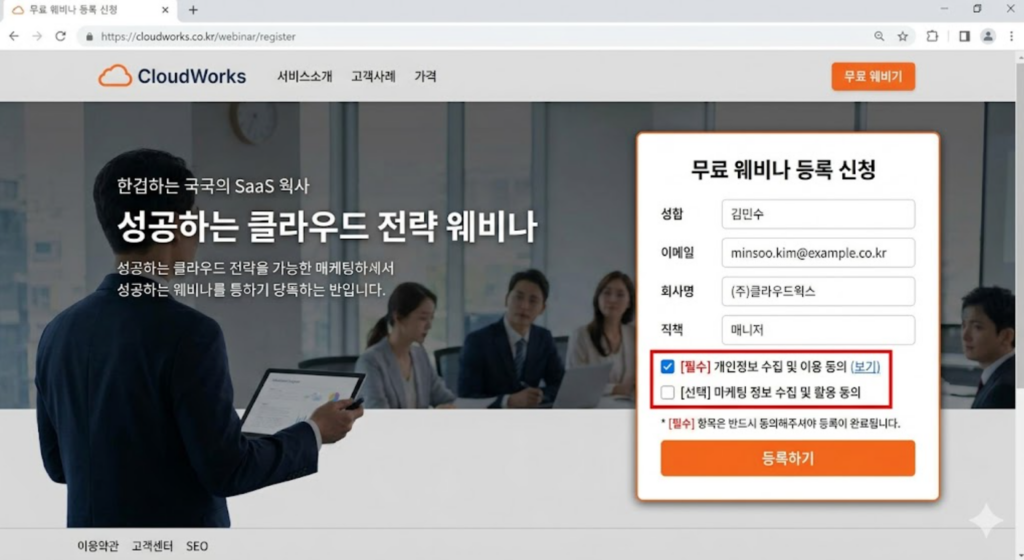Click the orange 무료 웨비나 header button
This screenshot has height=560, width=1024.
(873, 76)
